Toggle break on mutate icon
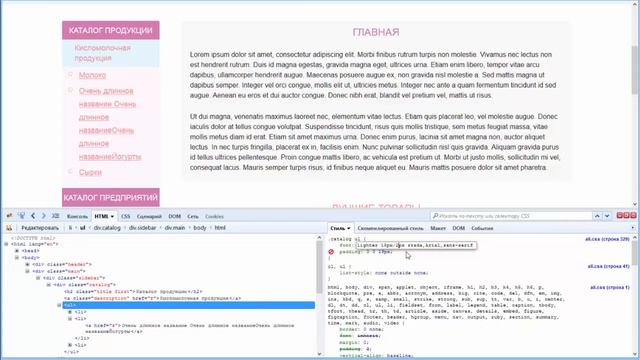Screen dimensions: 640x360 click(9, 228)
